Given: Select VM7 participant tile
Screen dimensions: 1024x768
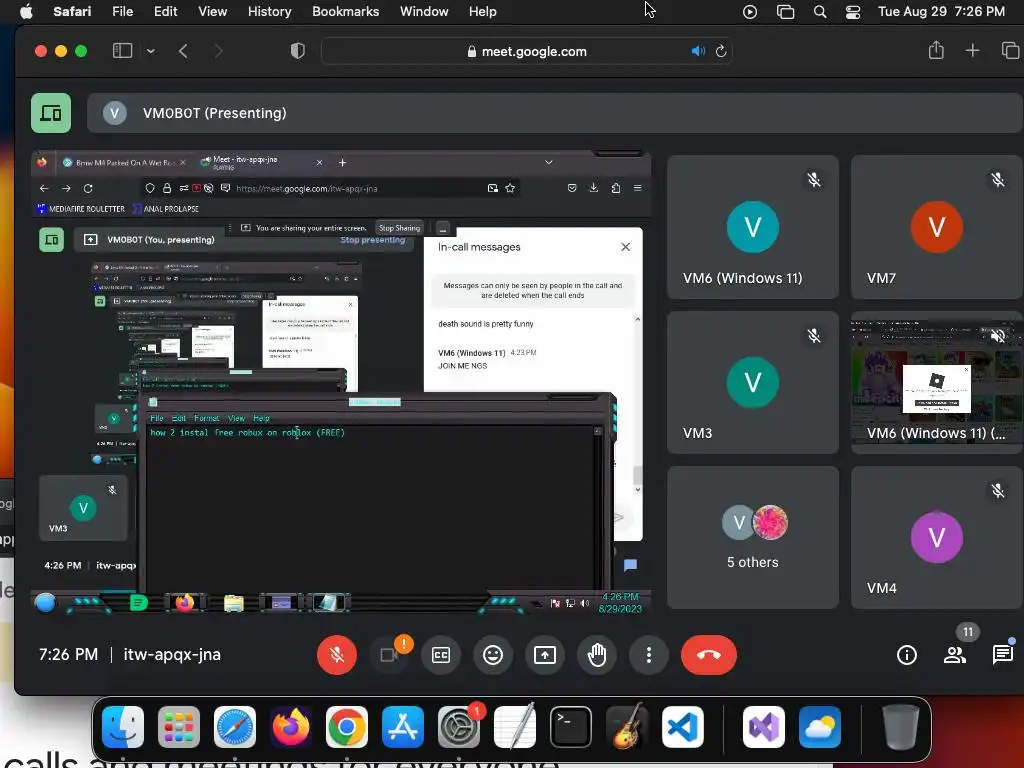Looking at the screenshot, I should point(936,227).
